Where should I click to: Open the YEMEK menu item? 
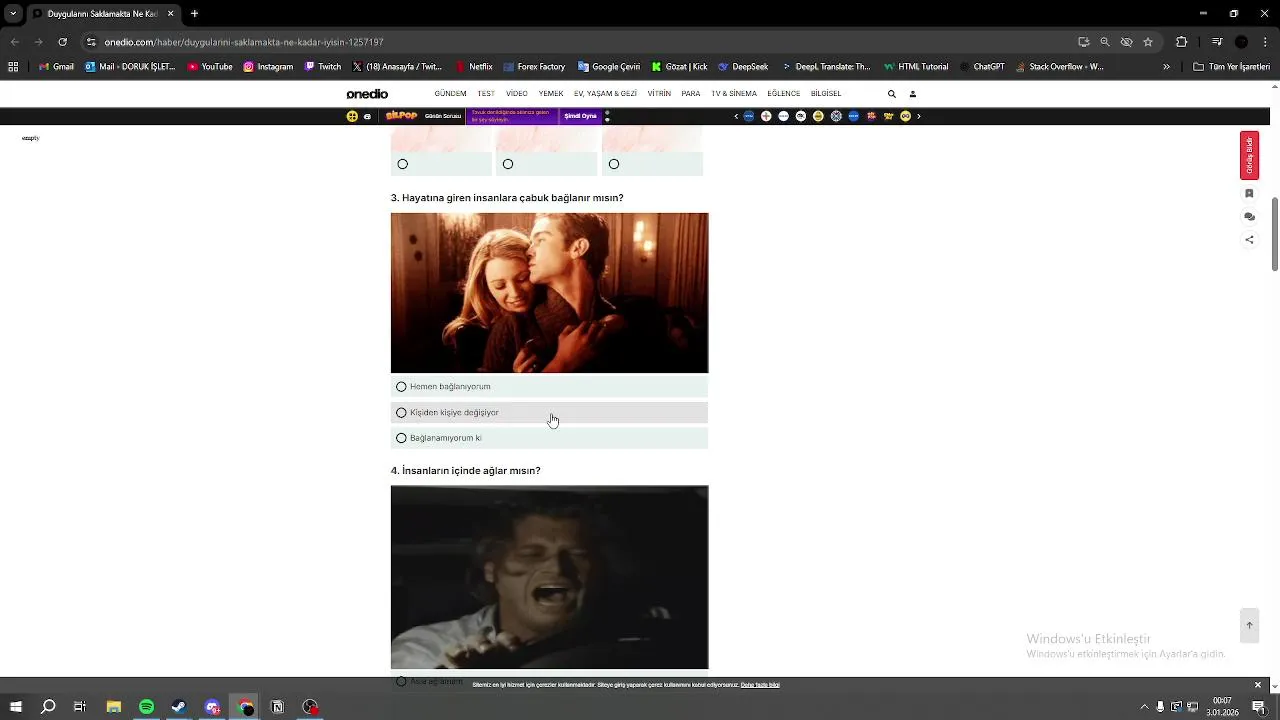(551, 94)
